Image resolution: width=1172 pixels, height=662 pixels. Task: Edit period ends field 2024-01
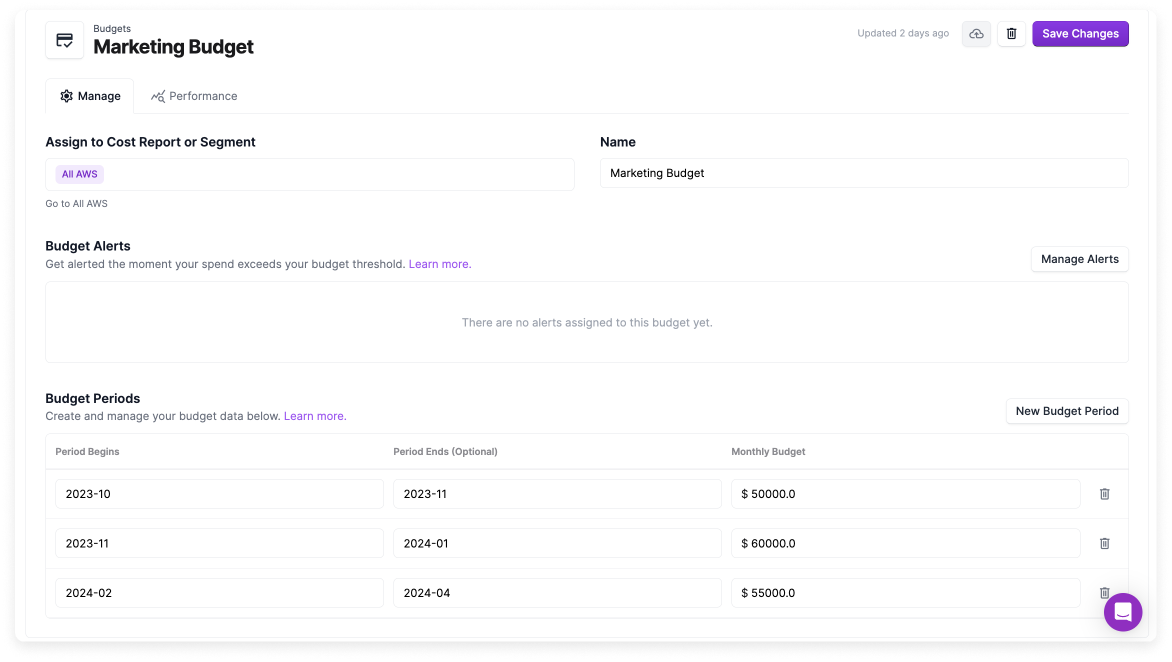[x=557, y=543]
